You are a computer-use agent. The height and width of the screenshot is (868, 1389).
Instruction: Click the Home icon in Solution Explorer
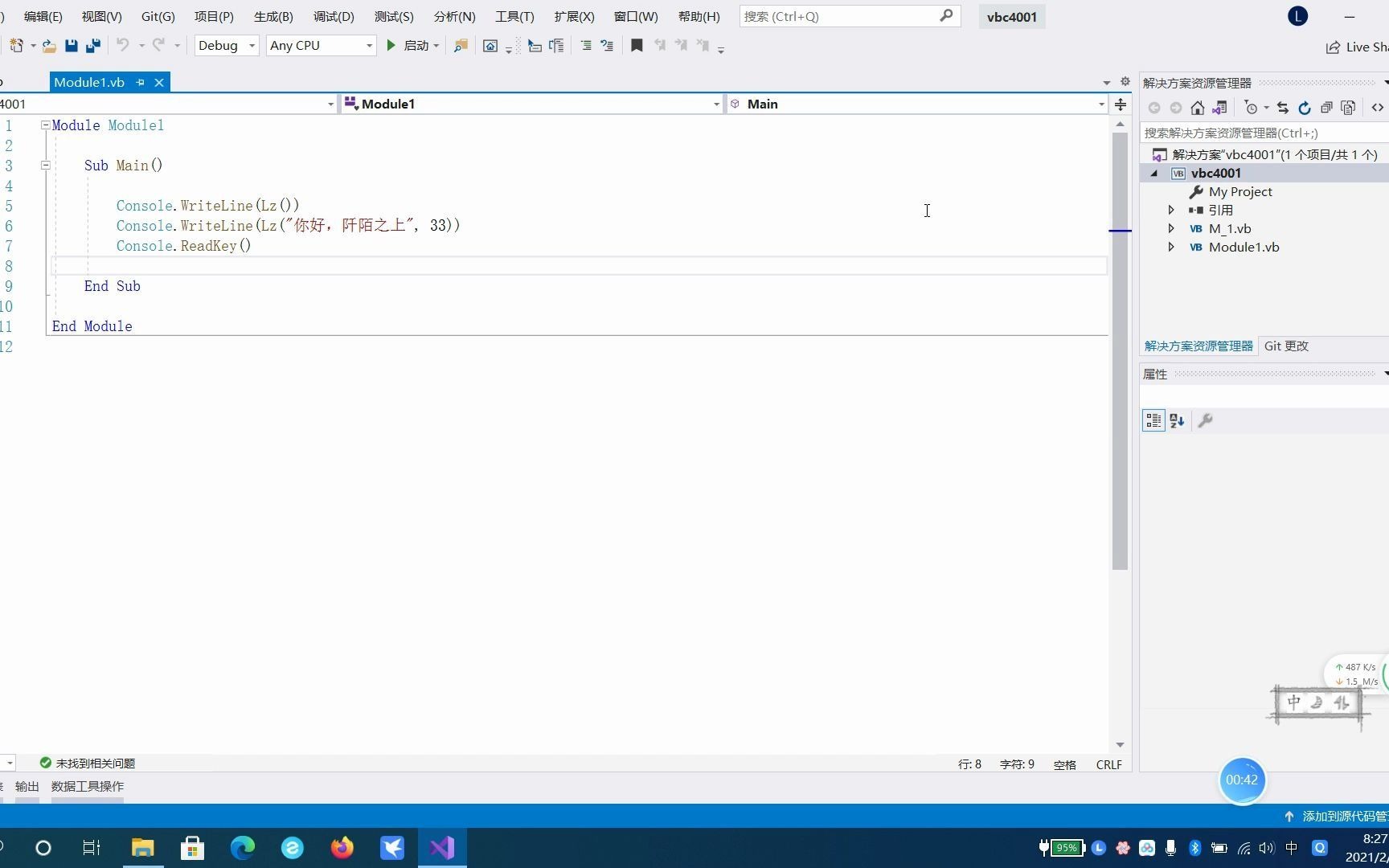pos(1197,108)
